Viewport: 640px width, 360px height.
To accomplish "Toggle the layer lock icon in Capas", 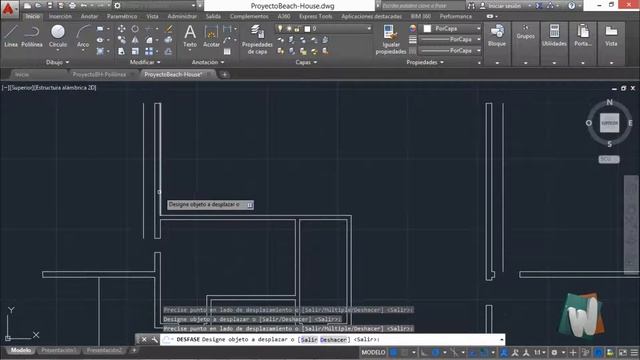I will point(298,29).
